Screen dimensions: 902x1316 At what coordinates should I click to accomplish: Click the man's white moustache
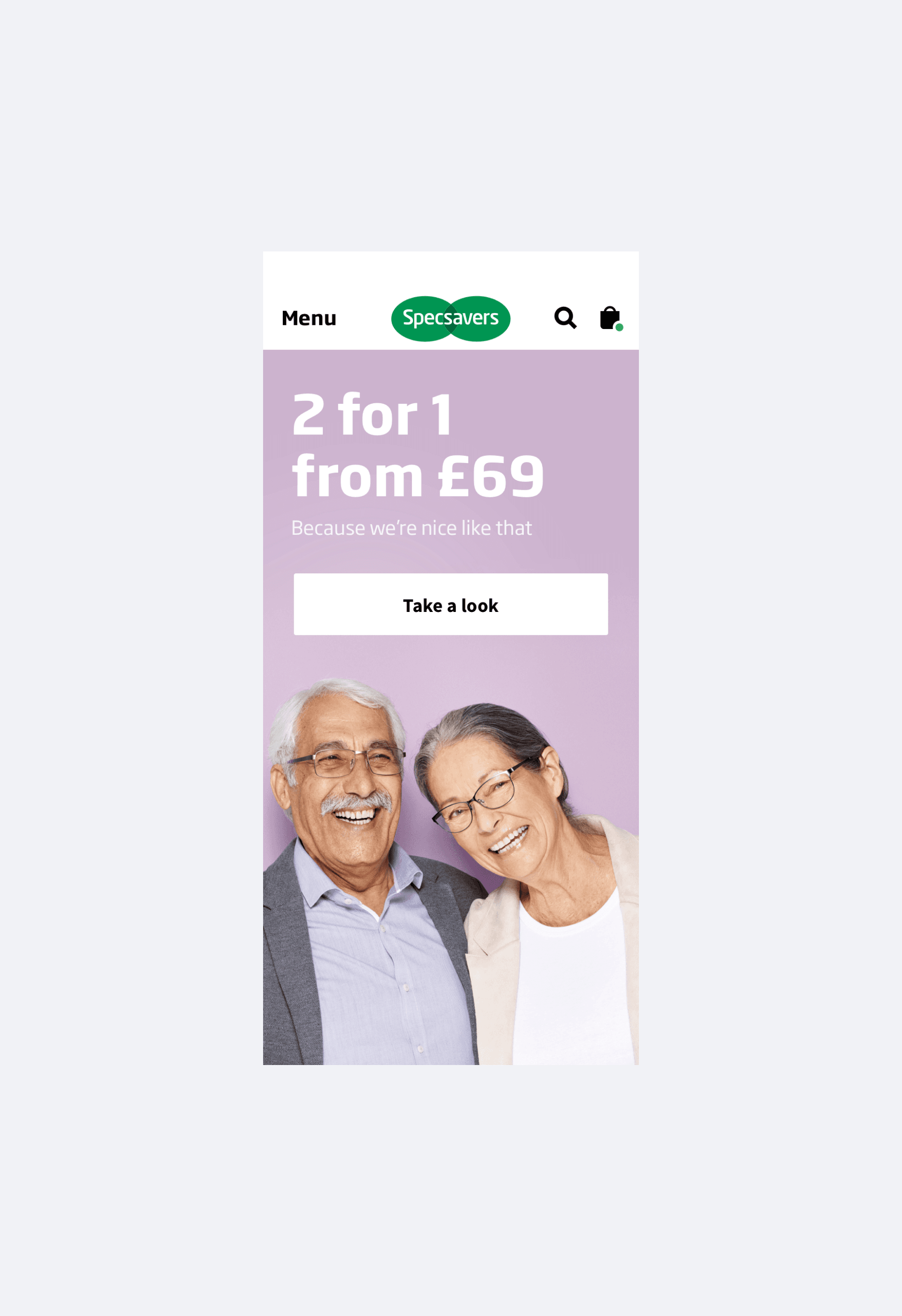pos(357,803)
